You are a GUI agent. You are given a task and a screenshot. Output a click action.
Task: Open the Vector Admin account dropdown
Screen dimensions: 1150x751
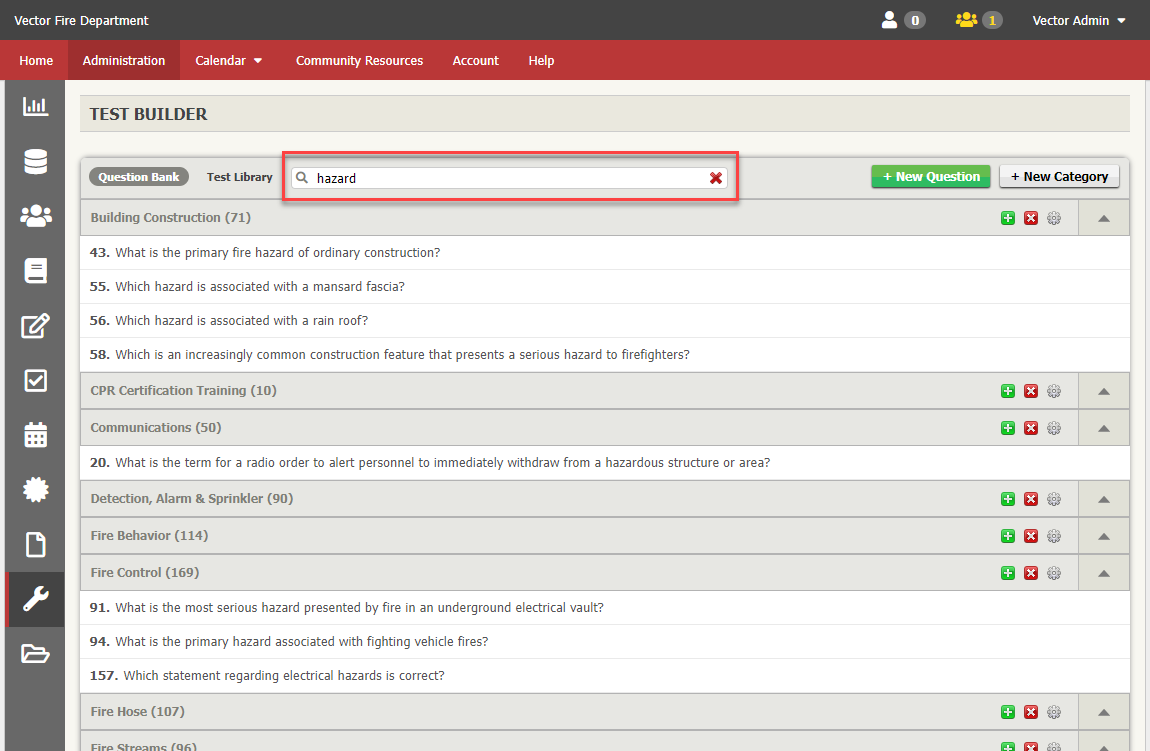point(1079,20)
